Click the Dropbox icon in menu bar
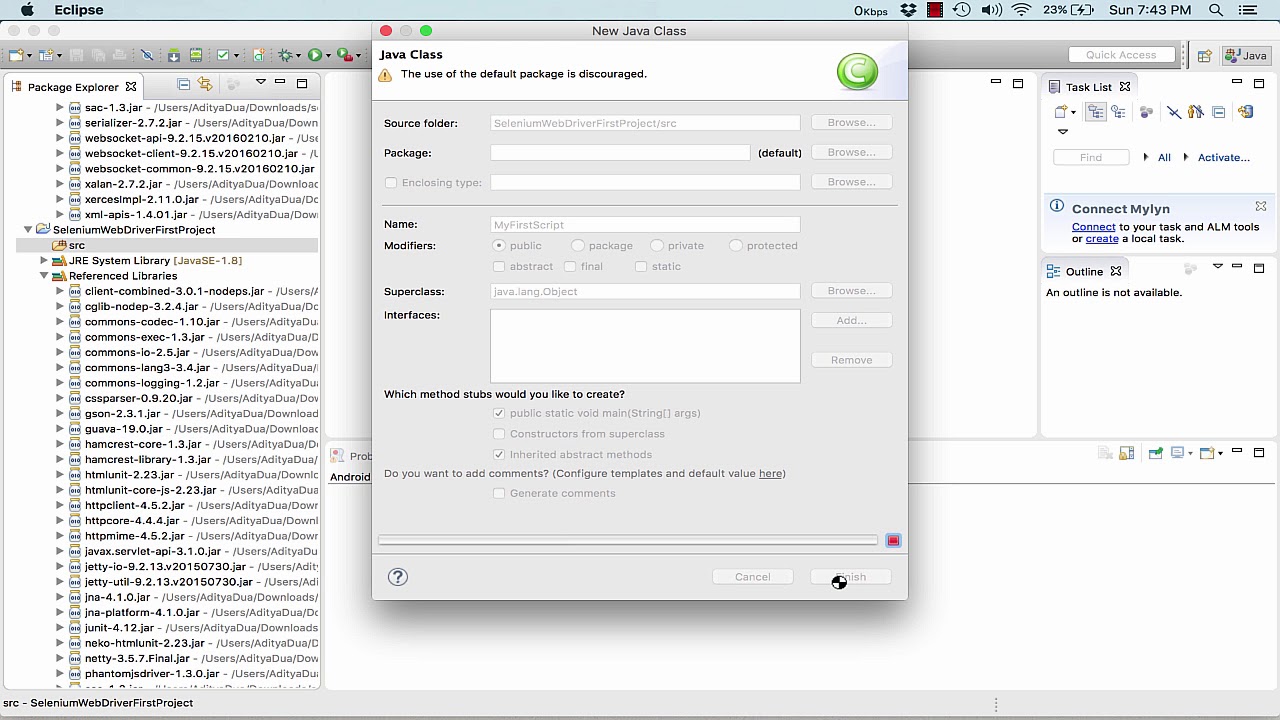This screenshot has width=1280, height=720. (908, 10)
